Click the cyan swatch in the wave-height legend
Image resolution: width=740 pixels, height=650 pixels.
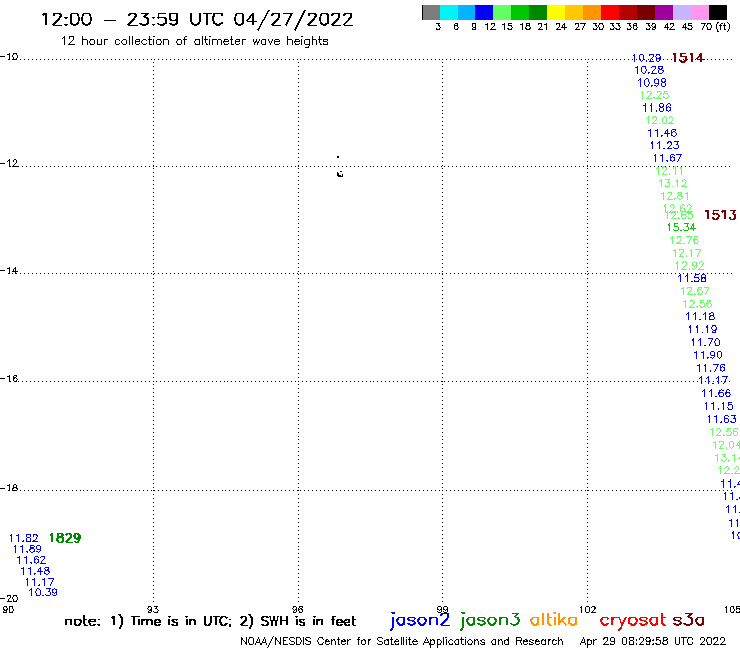449,12
